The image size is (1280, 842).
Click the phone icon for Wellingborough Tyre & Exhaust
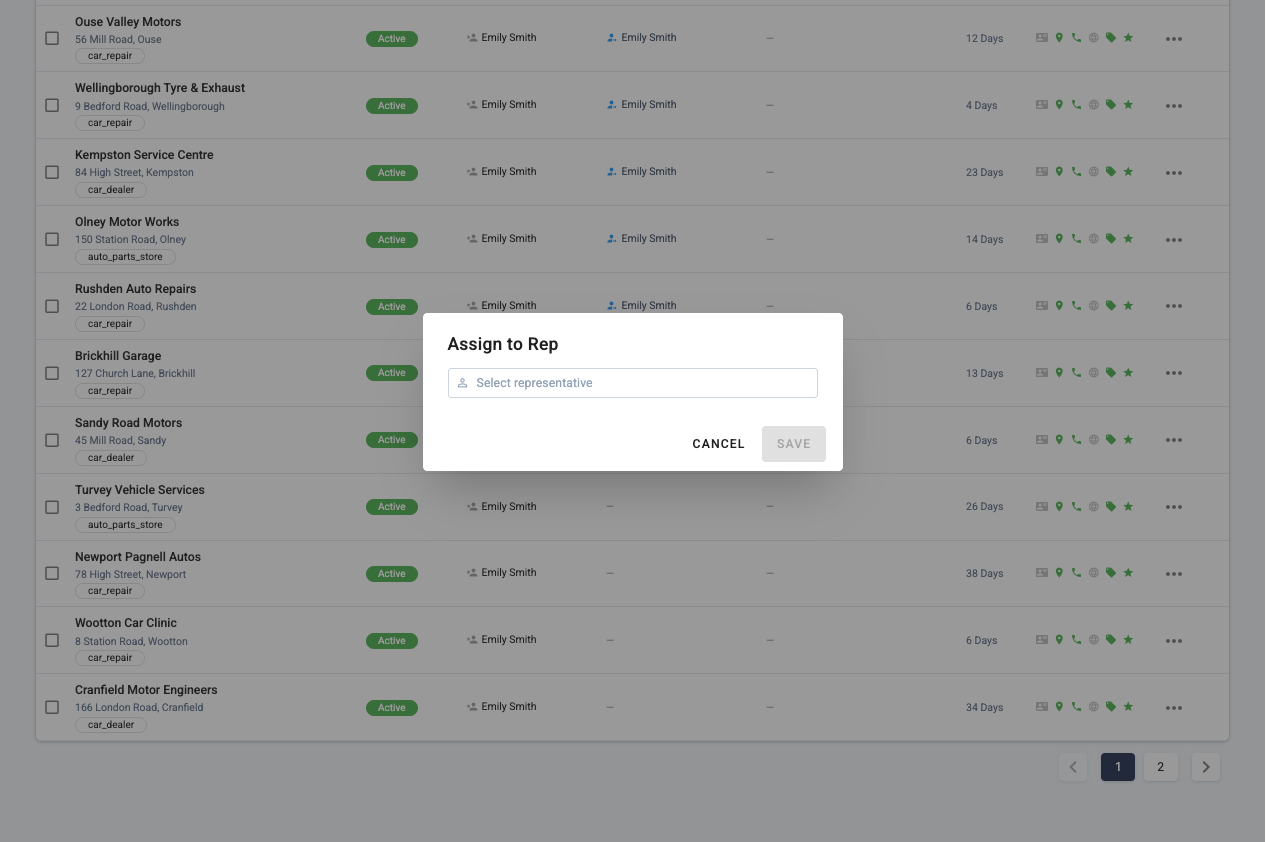click(1076, 105)
